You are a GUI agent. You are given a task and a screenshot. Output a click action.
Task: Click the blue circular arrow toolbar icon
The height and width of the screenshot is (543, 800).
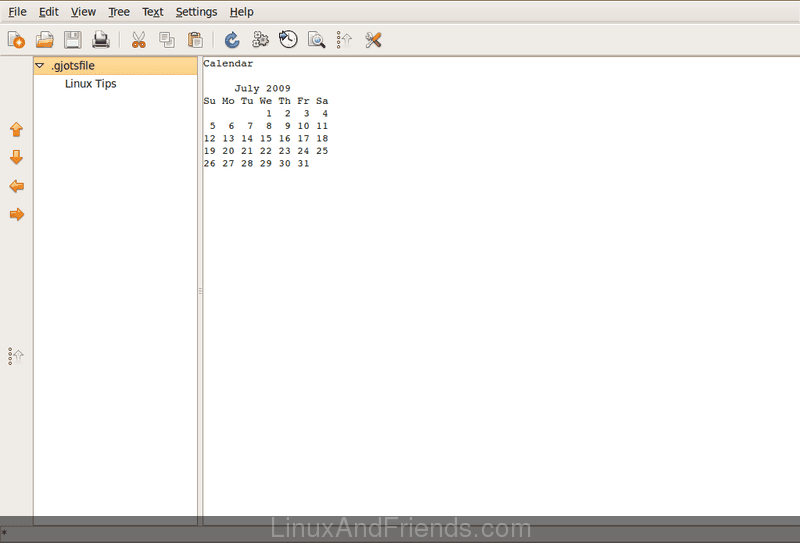tap(232, 40)
